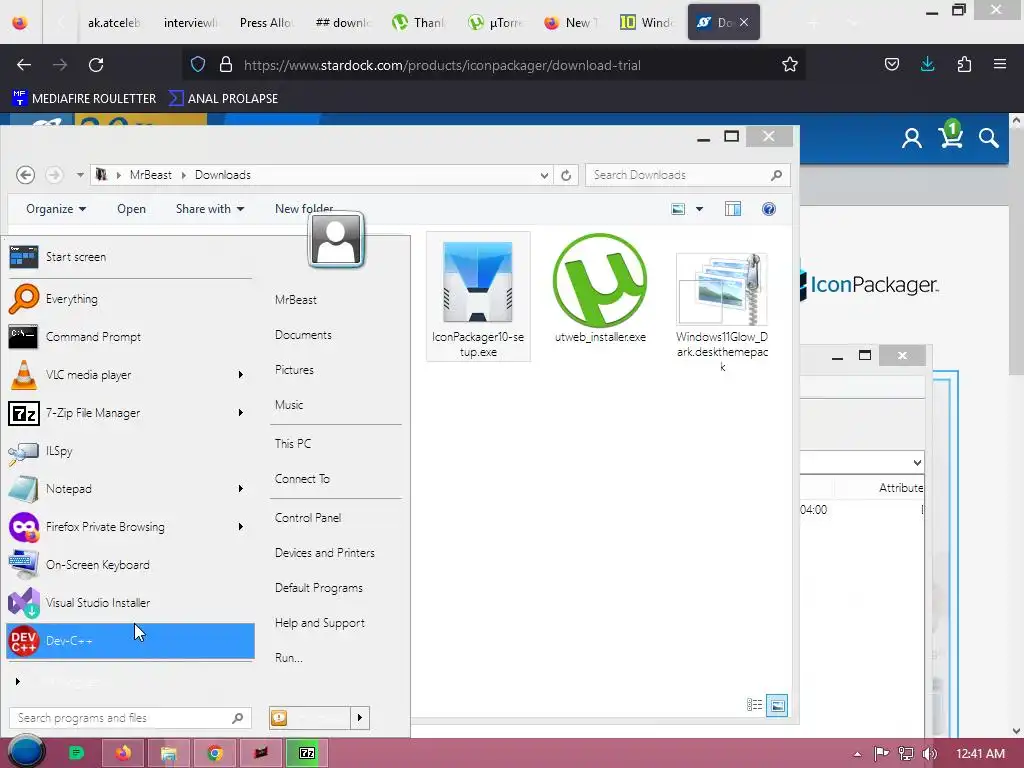The width and height of the screenshot is (1024, 768).
Task: Launch Dev-C++ from Start menu
Action: [129, 641]
